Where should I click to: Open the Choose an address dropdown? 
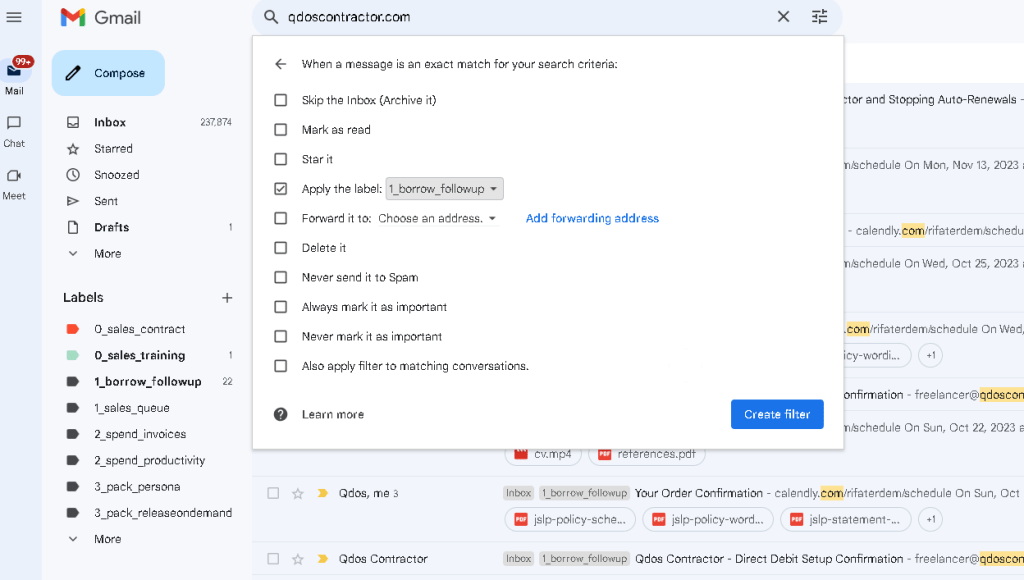(437, 218)
